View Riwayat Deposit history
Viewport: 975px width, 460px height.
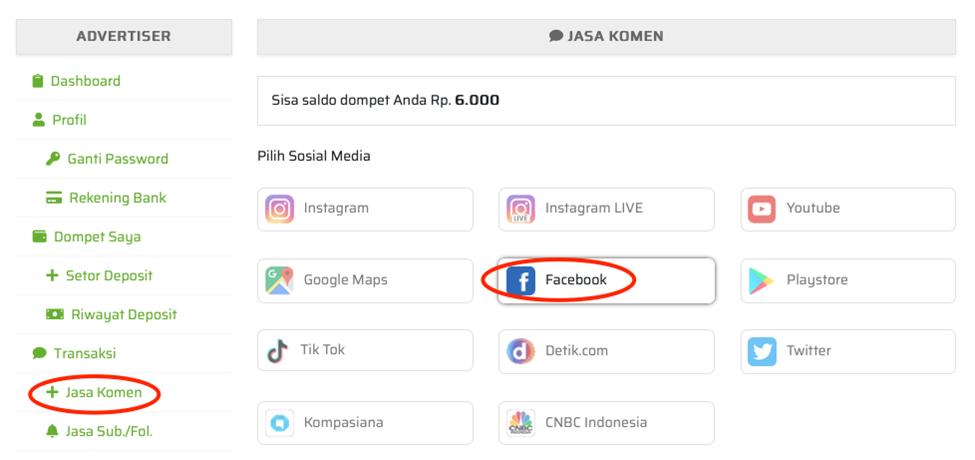[x=111, y=315]
